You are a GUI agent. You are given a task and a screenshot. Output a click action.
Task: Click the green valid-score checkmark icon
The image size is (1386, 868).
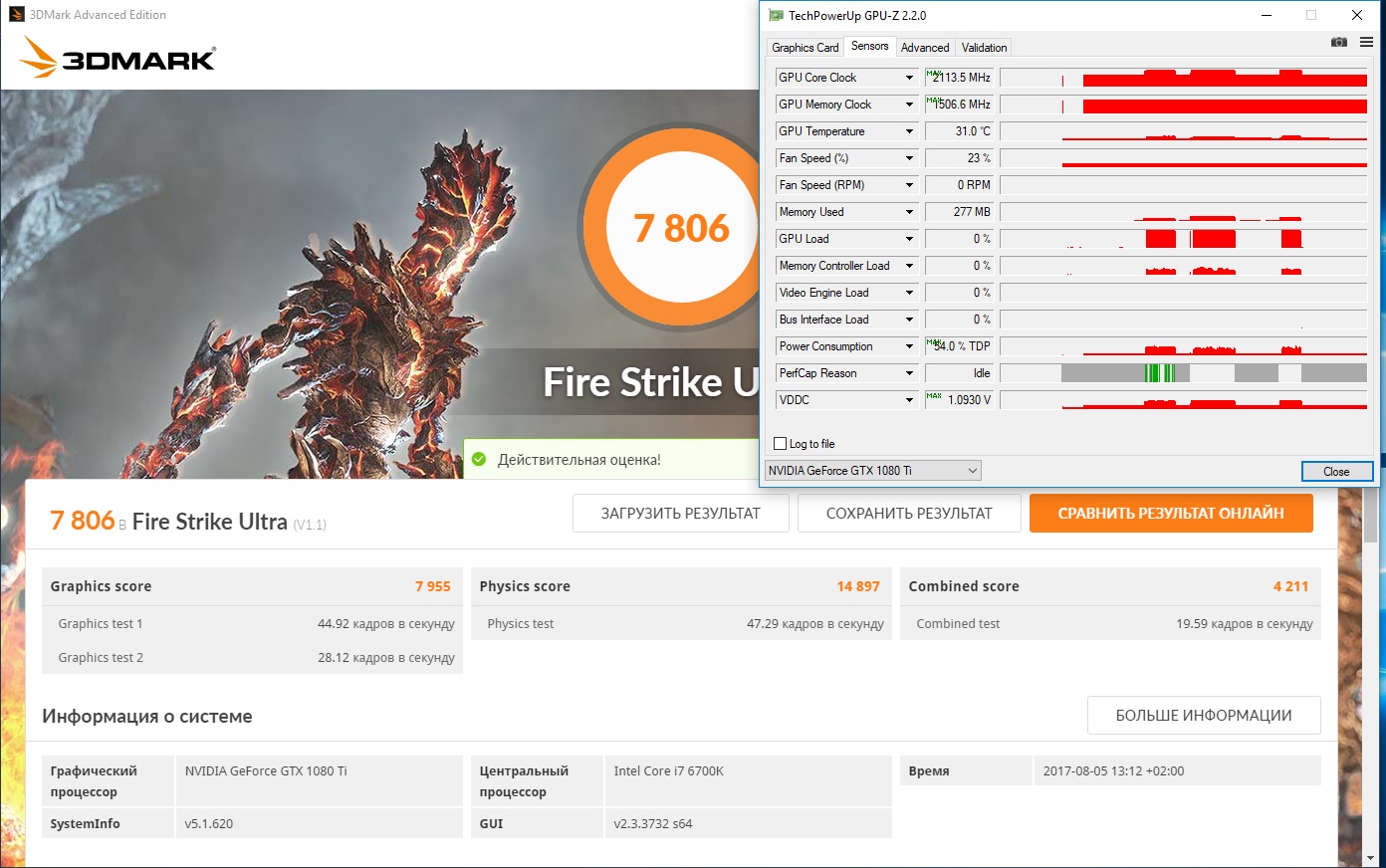coord(479,459)
